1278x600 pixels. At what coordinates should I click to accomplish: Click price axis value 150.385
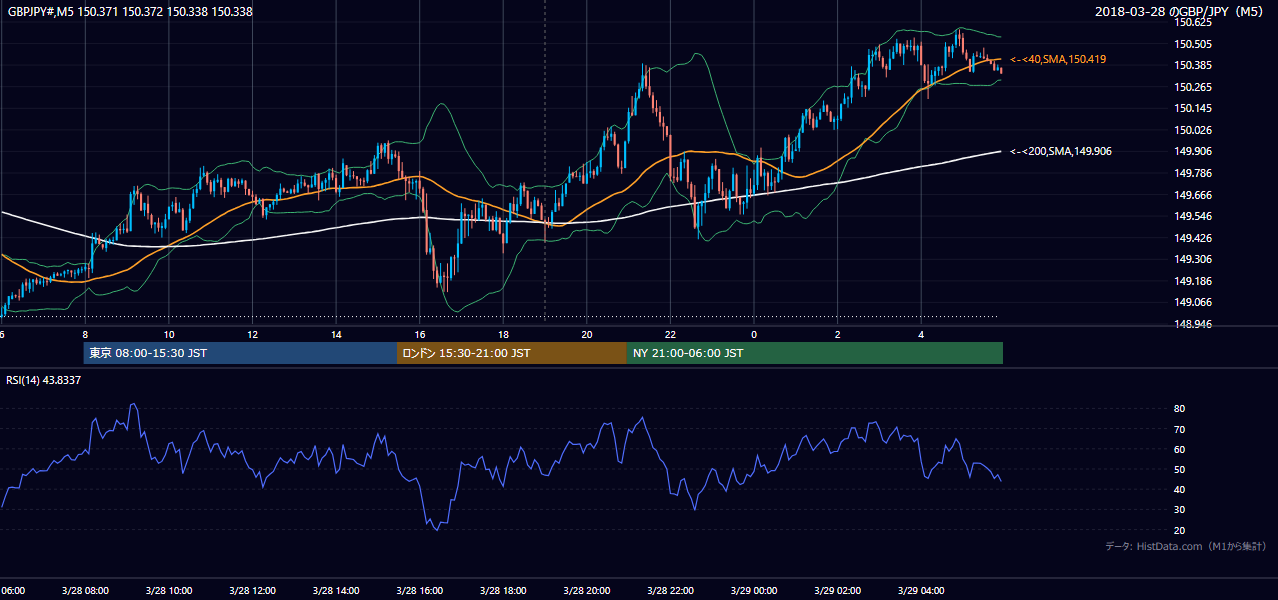pyautogui.click(x=1193, y=66)
